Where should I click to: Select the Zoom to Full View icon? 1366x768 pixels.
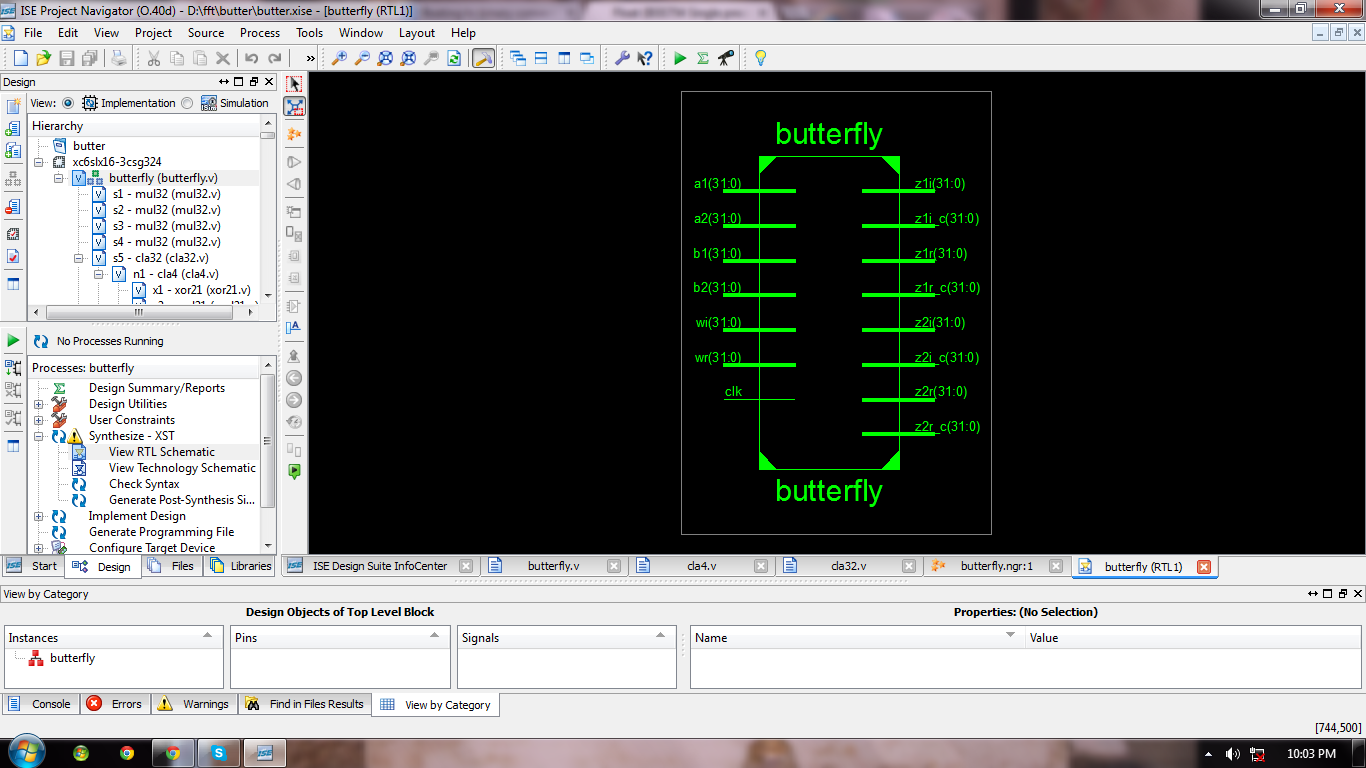(x=384, y=58)
